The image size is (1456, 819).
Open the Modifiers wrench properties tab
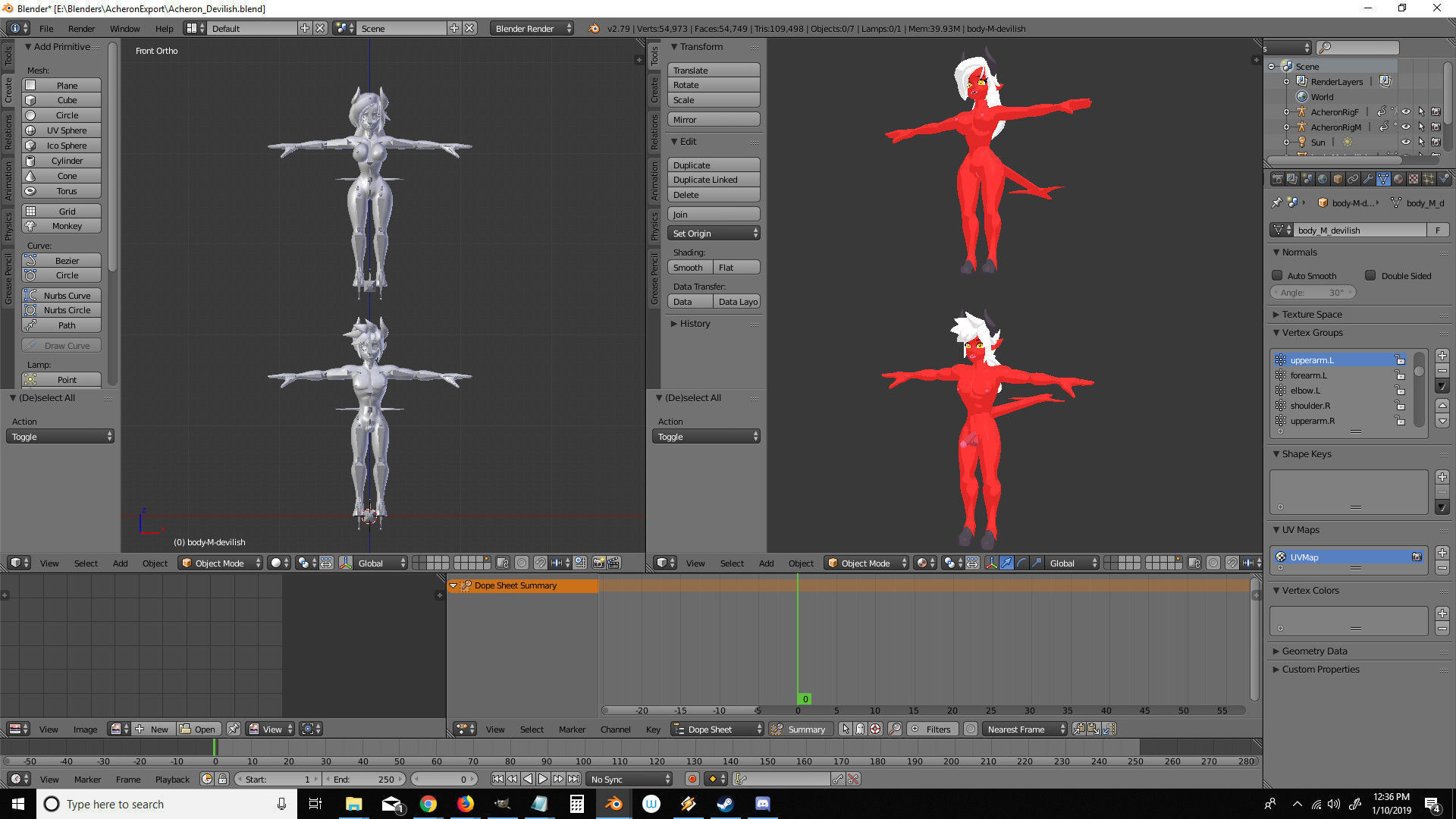click(x=1368, y=179)
